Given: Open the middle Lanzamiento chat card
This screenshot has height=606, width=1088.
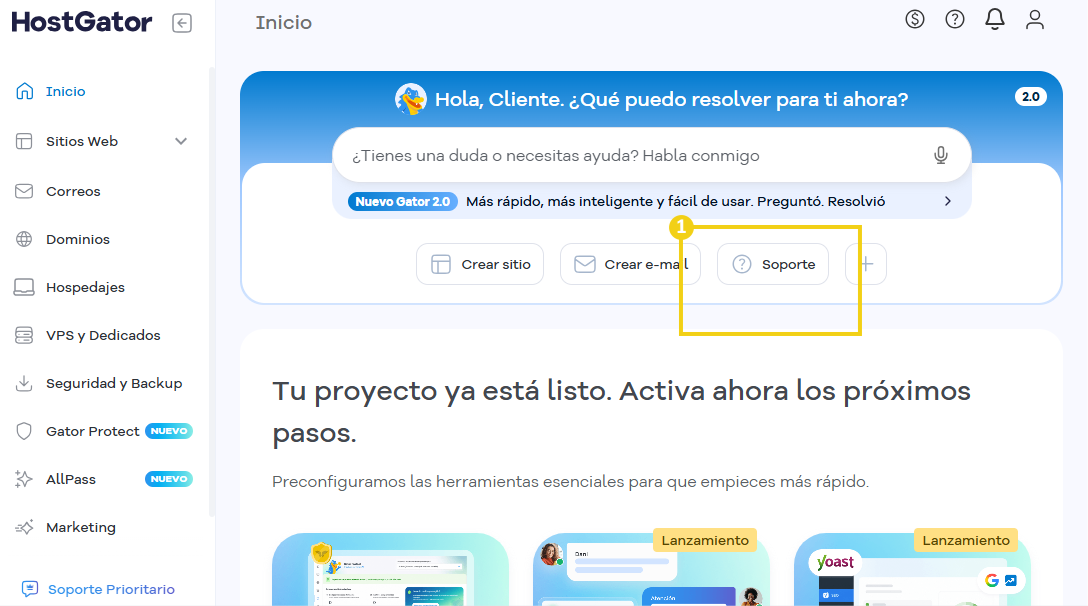Looking at the screenshot, I should coord(652,570).
